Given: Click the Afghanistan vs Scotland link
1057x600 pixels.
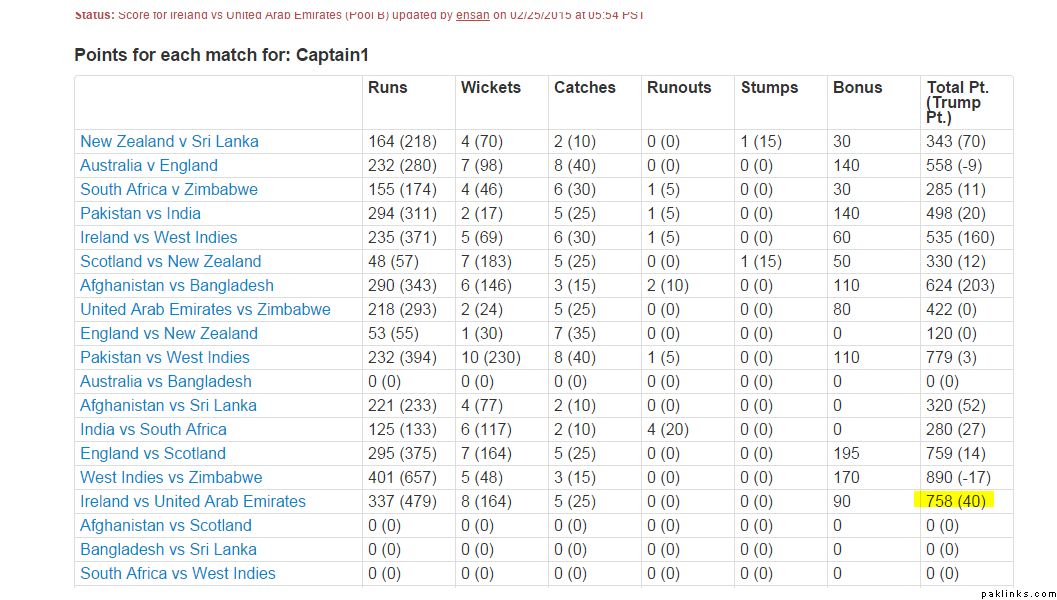Looking at the screenshot, I should [166, 526].
